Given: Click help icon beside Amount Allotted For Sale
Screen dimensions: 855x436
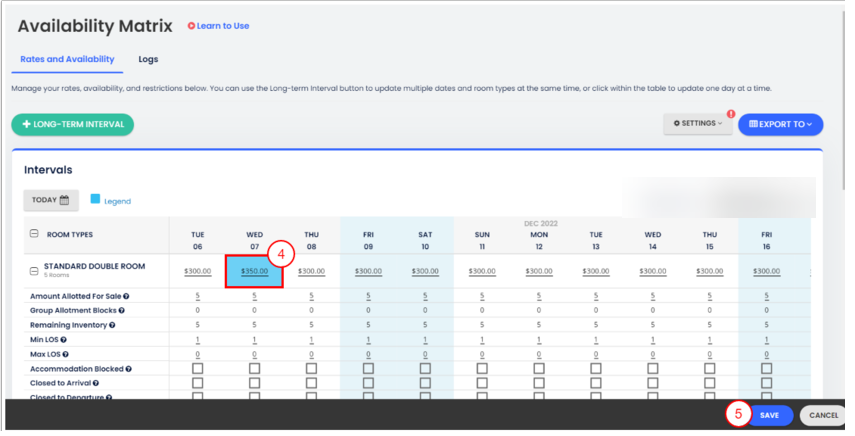Looking at the screenshot, I should point(126,296).
